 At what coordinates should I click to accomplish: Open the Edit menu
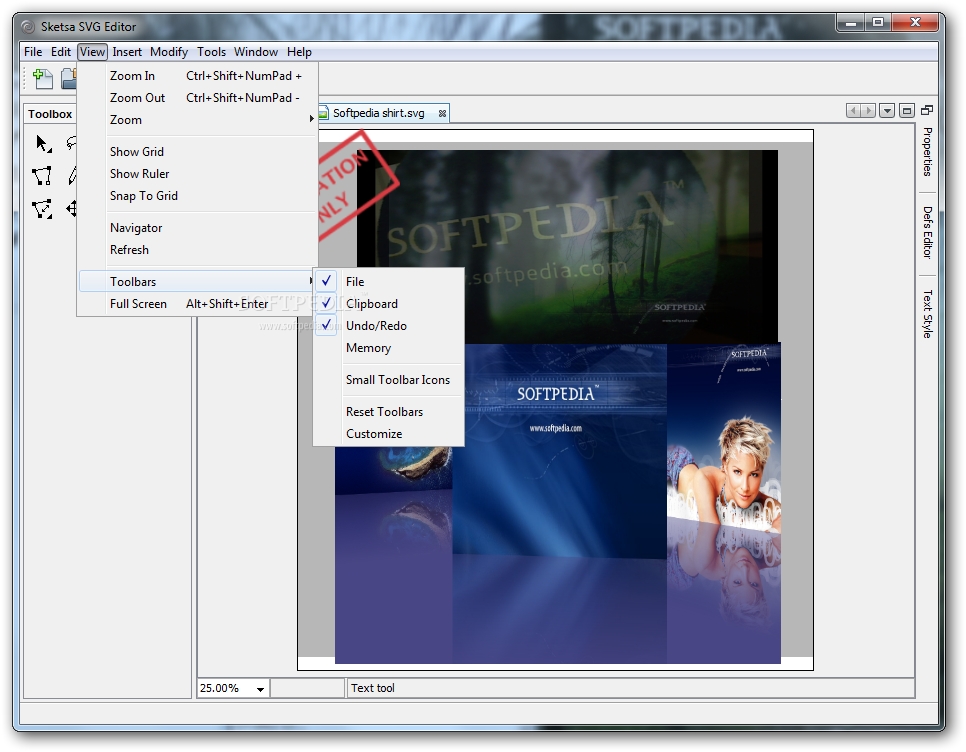[60, 52]
